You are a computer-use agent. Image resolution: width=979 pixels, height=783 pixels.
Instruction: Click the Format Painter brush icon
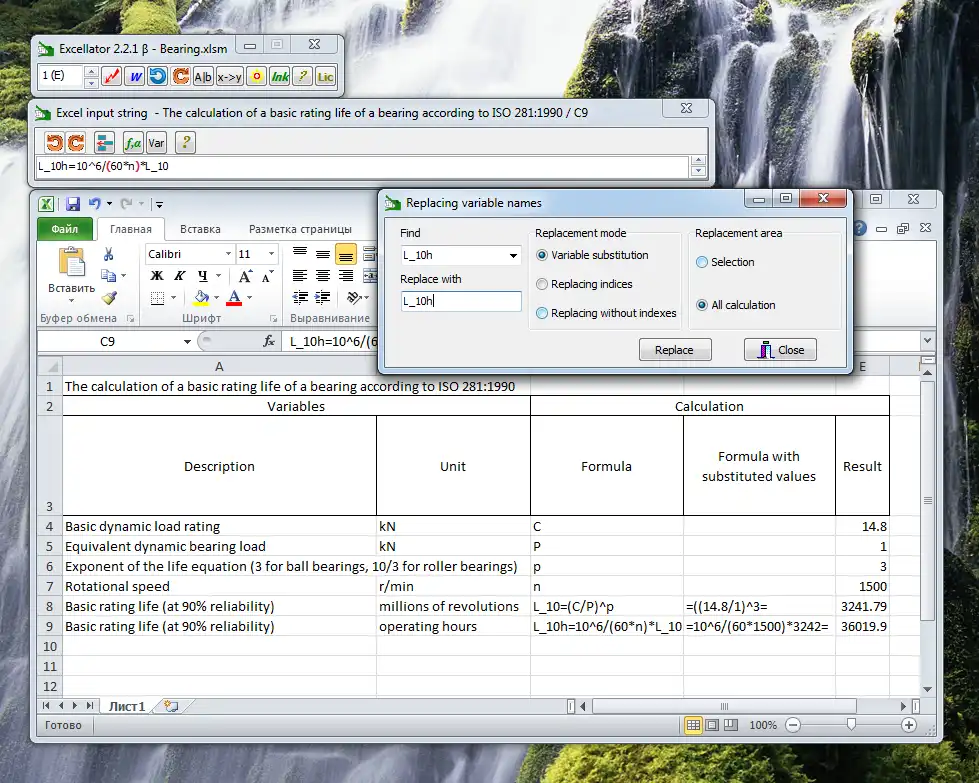[109, 298]
